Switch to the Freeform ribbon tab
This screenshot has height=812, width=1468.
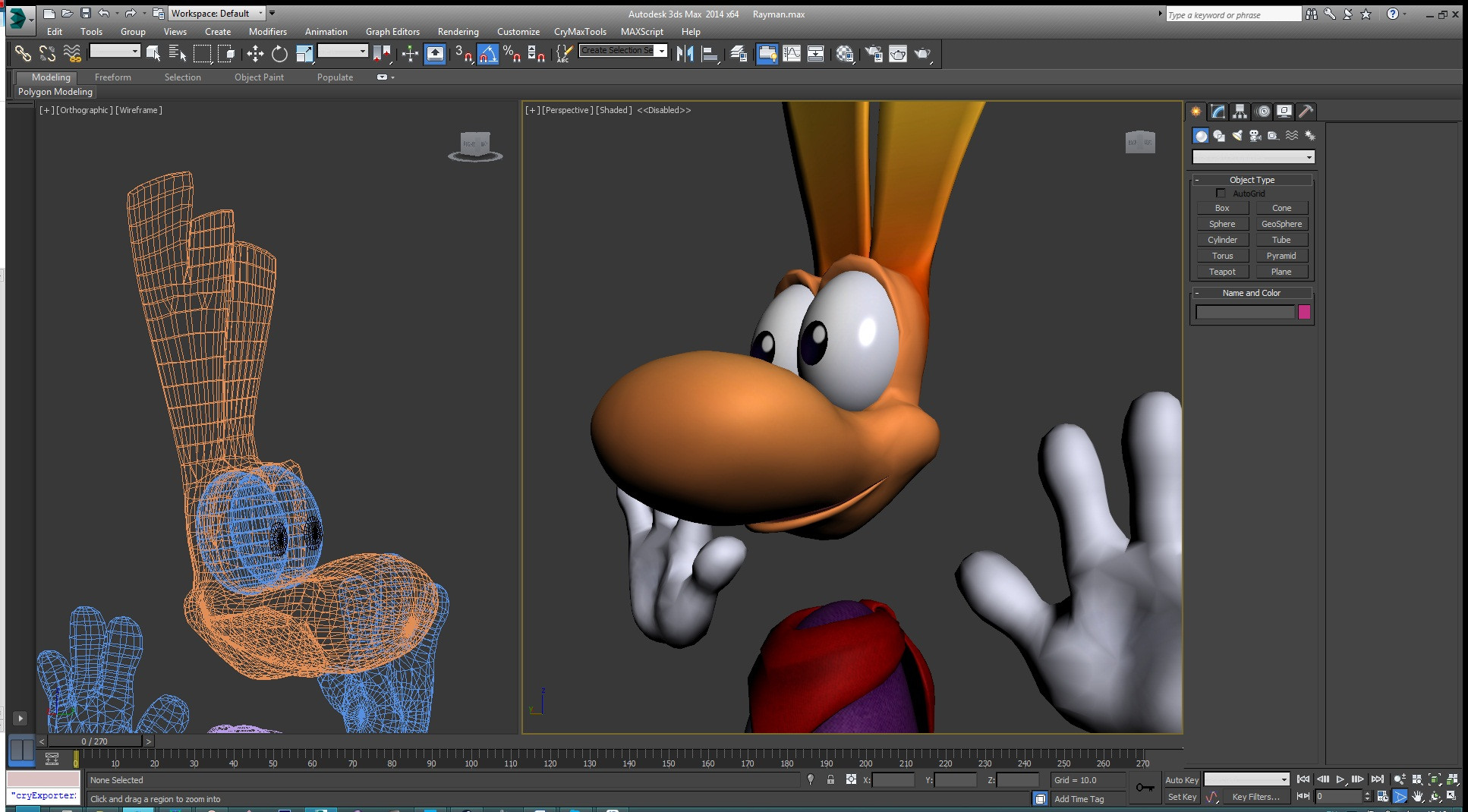113,77
